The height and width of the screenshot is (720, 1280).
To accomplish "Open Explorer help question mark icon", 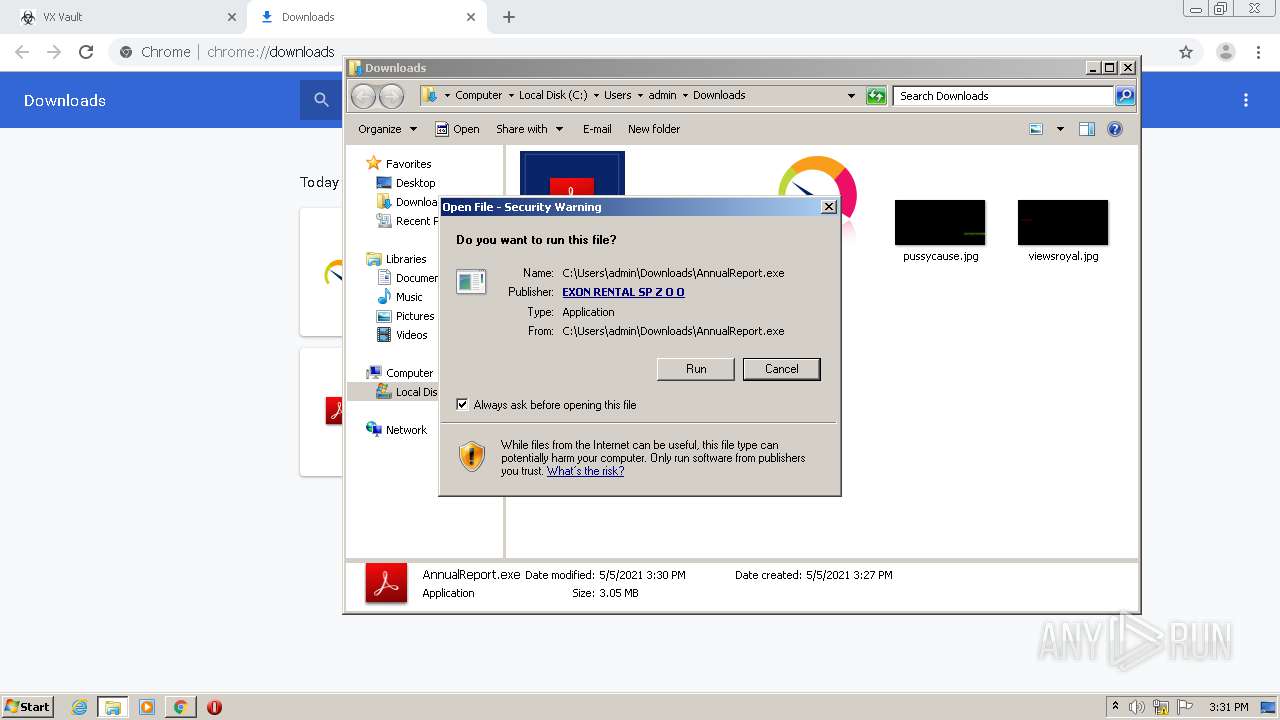I will pos(1115,129).
